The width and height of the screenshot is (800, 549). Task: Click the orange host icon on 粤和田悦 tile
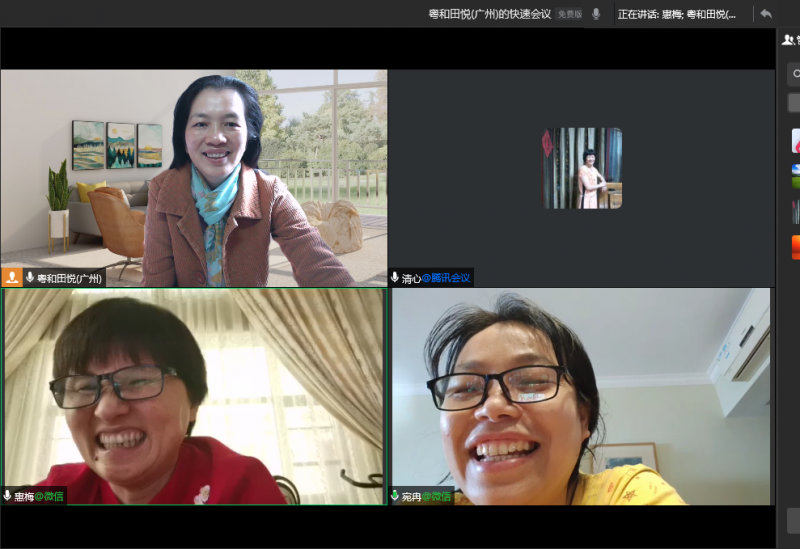tap(12, 278)
